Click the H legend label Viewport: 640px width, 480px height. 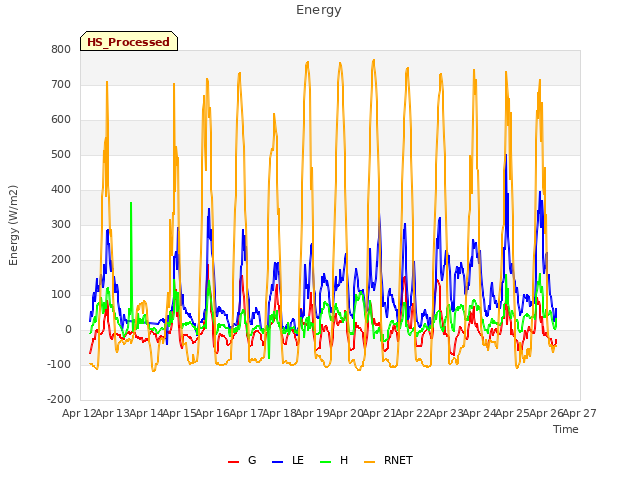tap(344, 460)
